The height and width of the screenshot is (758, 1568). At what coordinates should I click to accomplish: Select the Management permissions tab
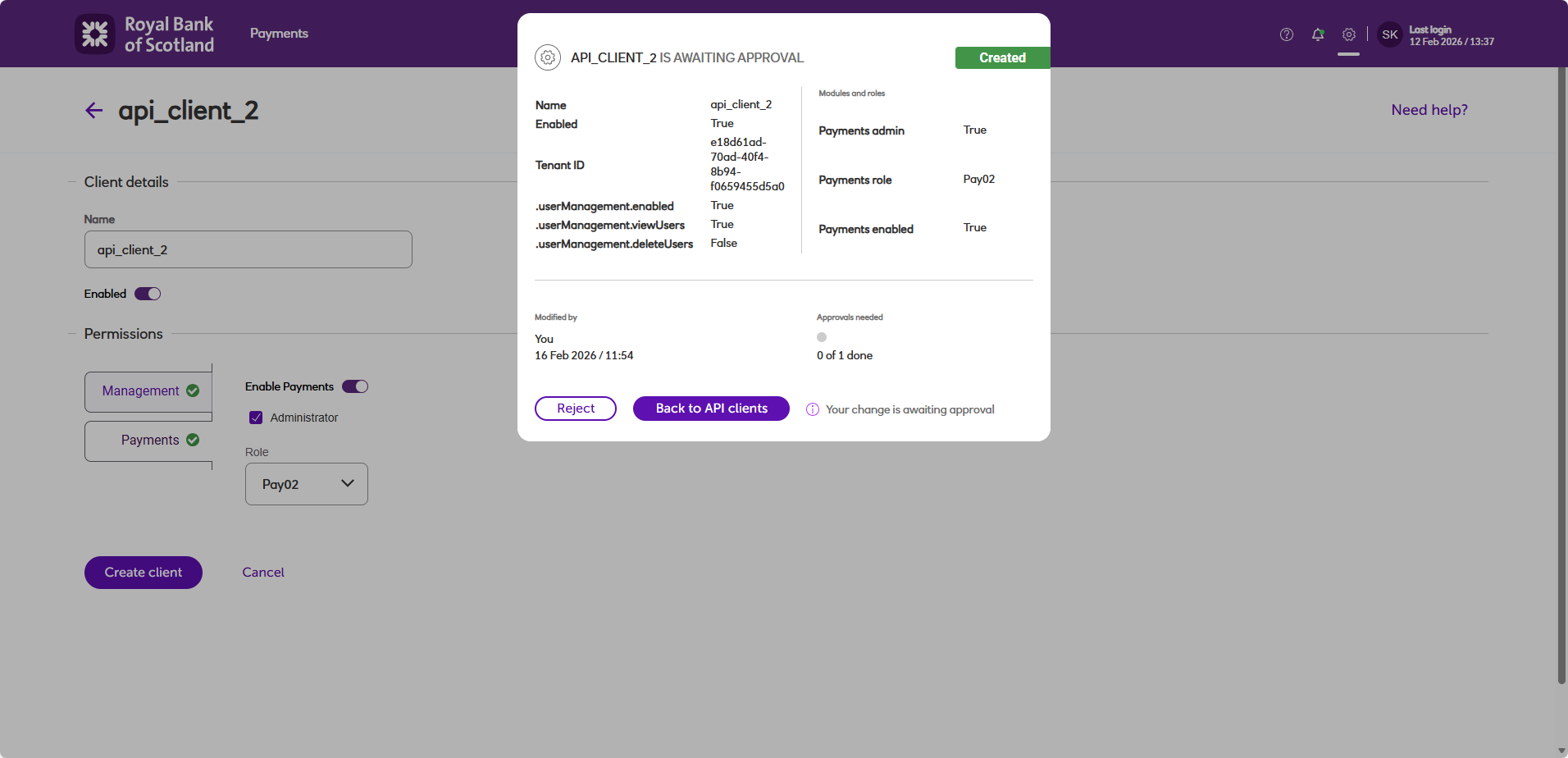coord(148,391)
